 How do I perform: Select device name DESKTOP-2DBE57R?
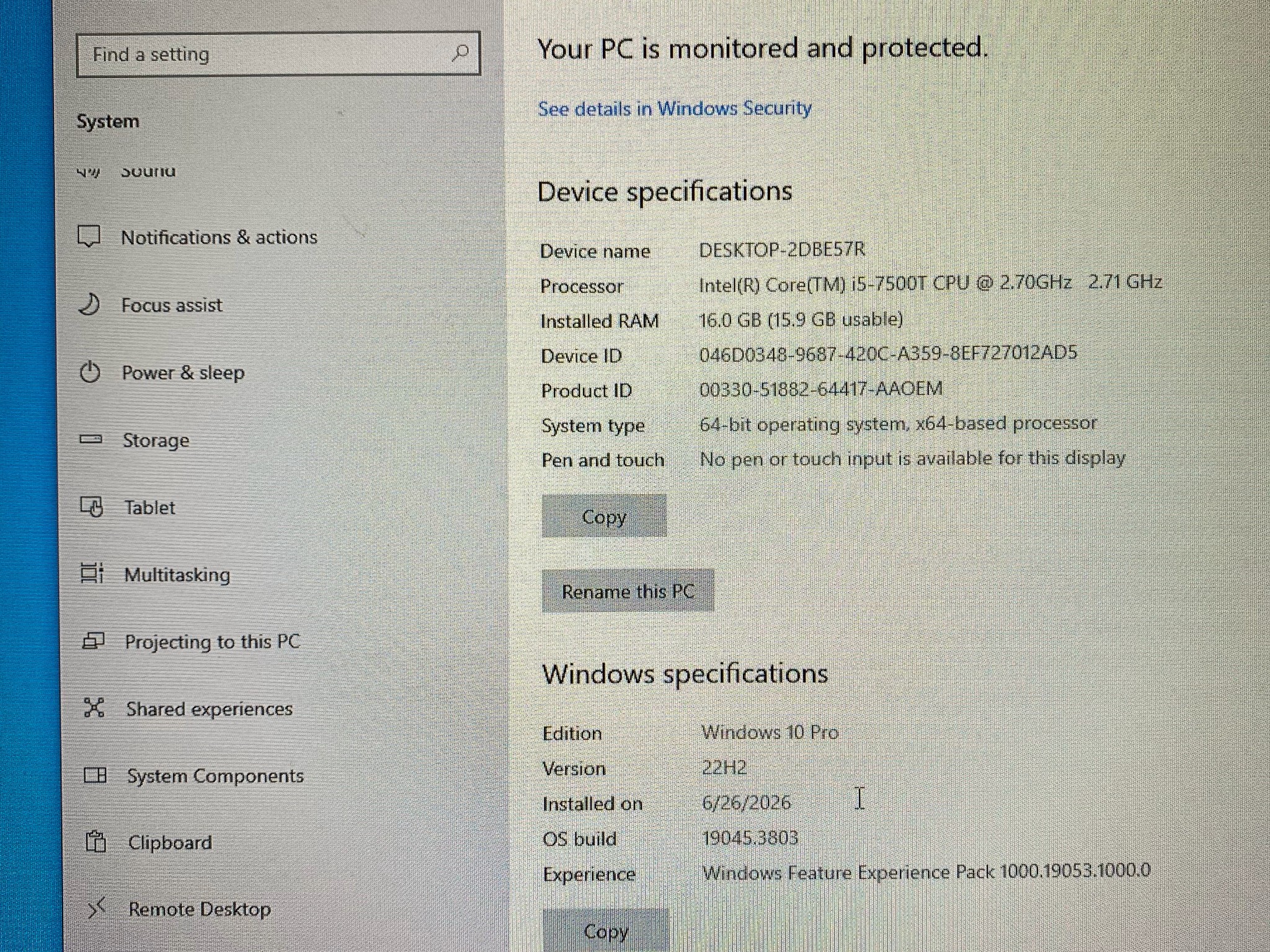[x=781, y=249]
